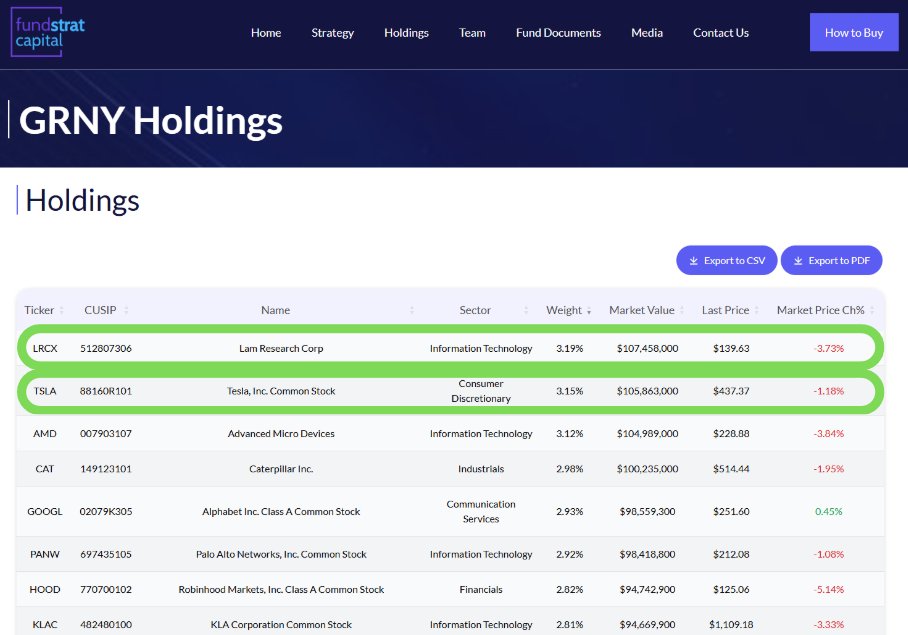Open Fund Documents page
The image size is (908, 635).
coord(558,33)
